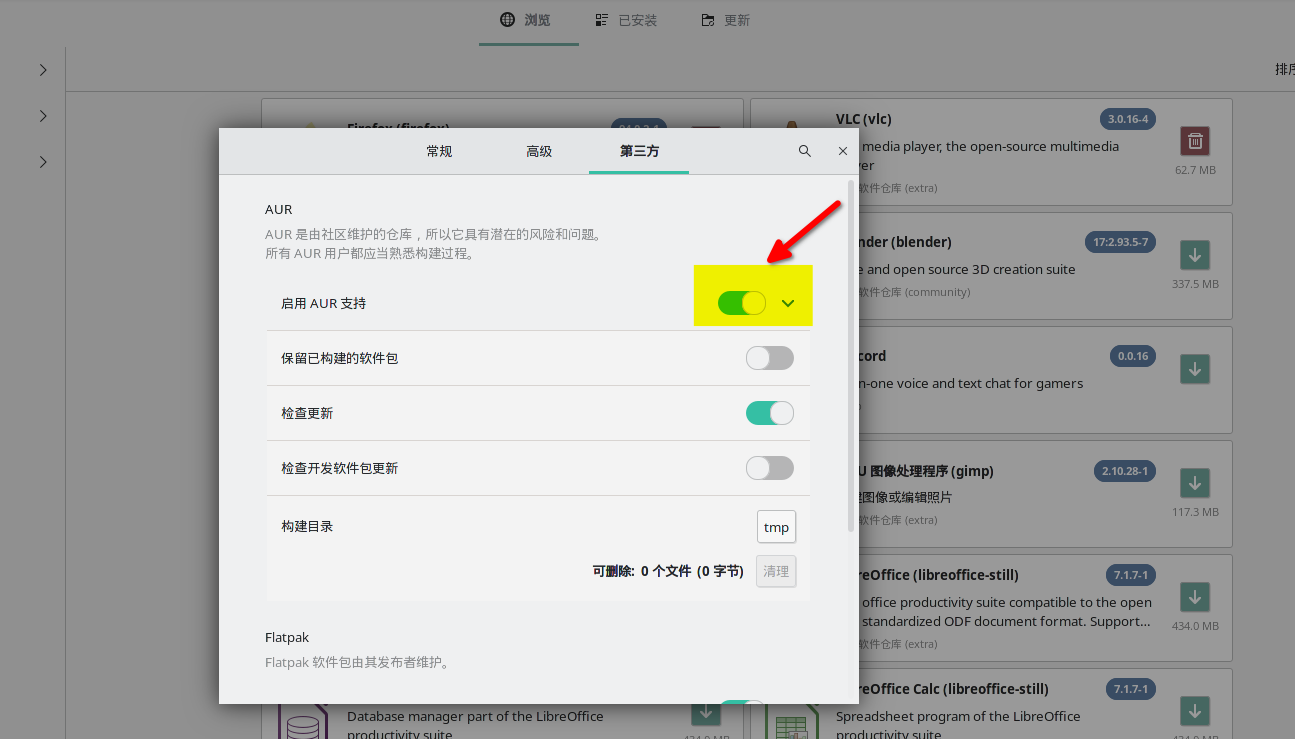
Task: Click the Blender version badge 17:2.93.5-7
Action: point(1120,242)
